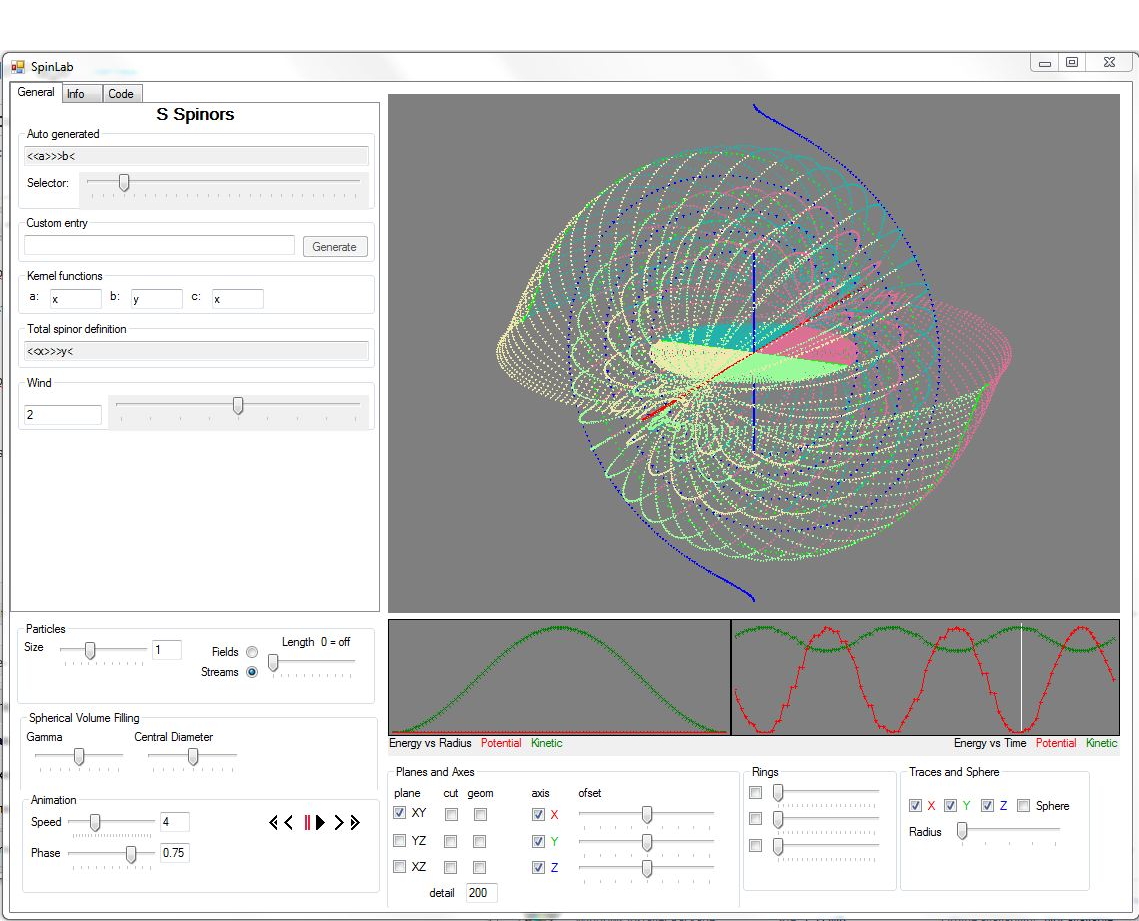
Task: Enable the Sphere checkbox
Action: 1023,806
